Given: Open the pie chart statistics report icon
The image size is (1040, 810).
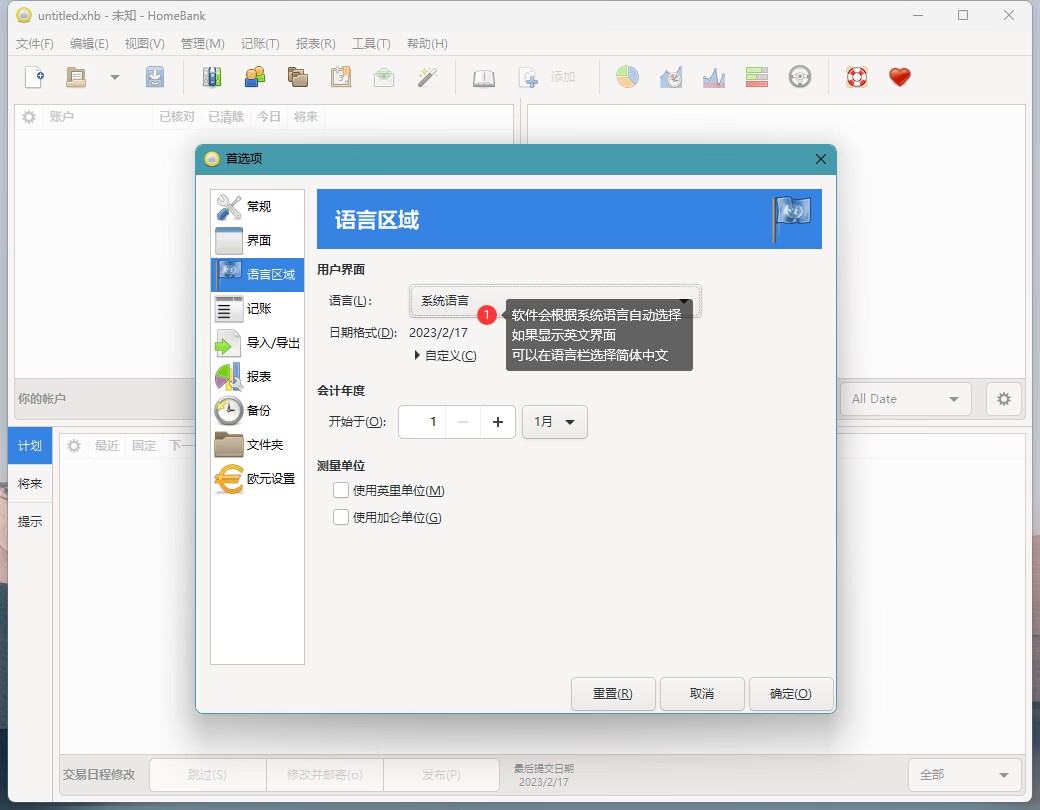Looking at the screenshot, I should coord(627,77).
